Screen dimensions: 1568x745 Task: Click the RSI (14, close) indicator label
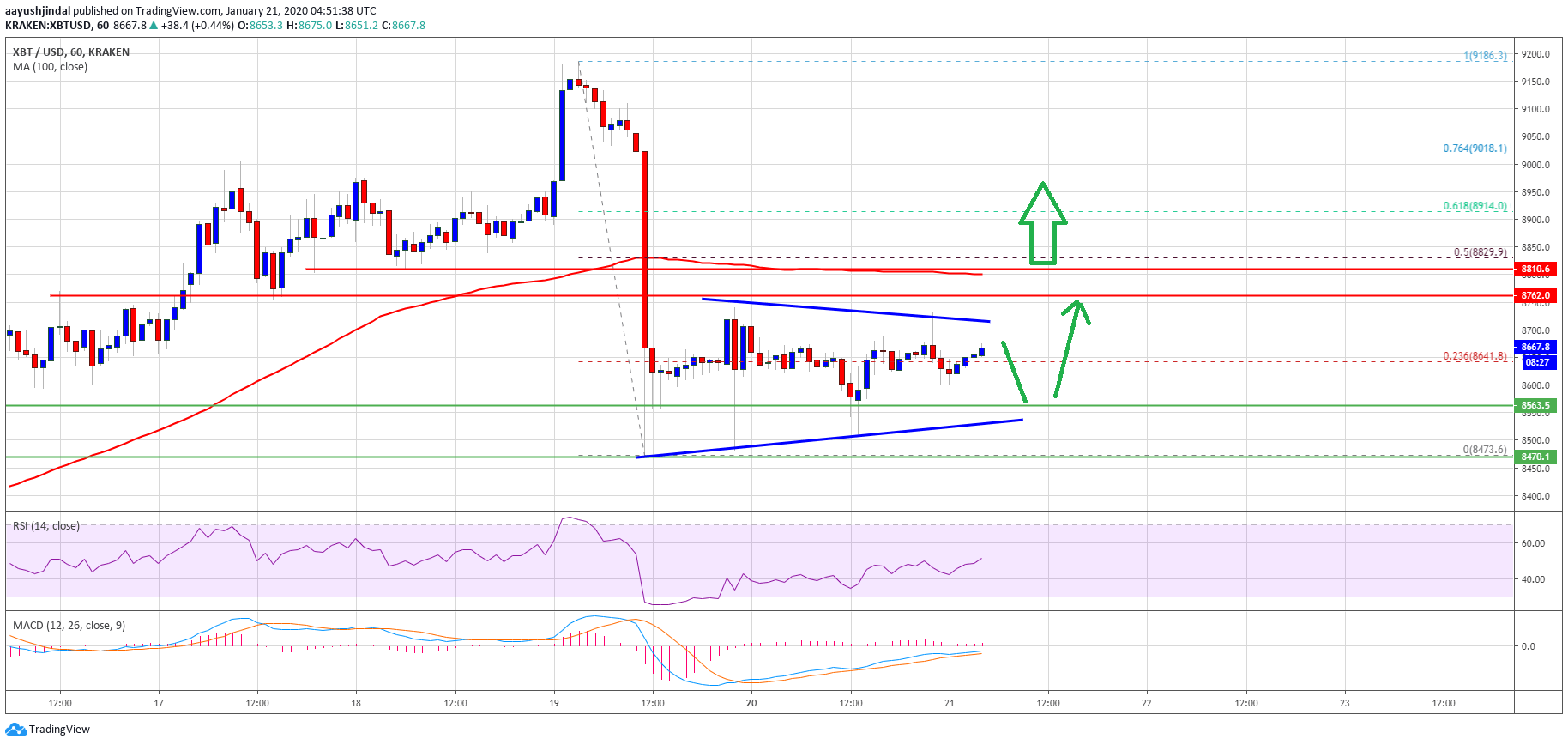(x=46, y=526)
